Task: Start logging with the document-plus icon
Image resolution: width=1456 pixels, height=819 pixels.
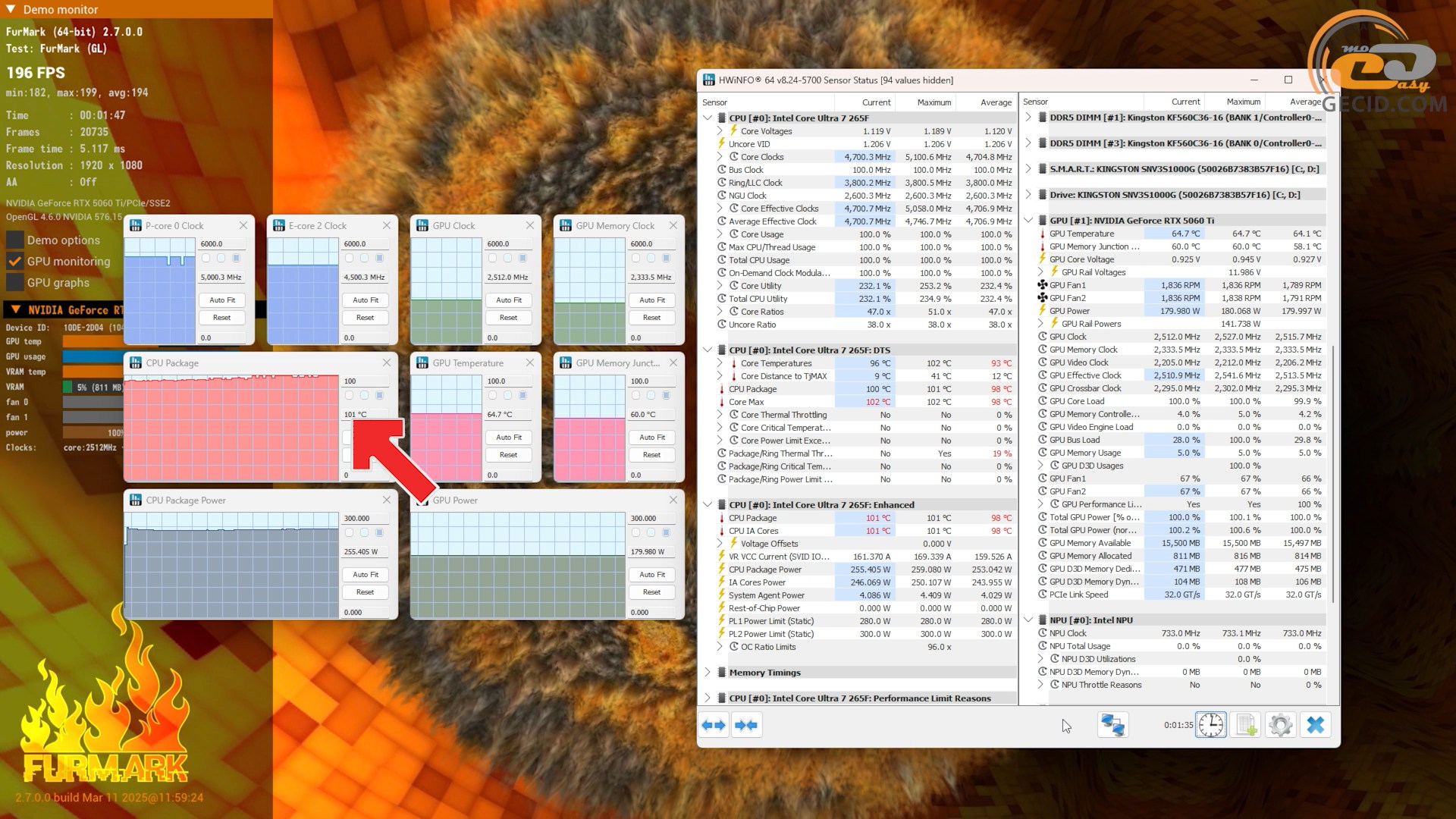Action: tap(1246, 725)
